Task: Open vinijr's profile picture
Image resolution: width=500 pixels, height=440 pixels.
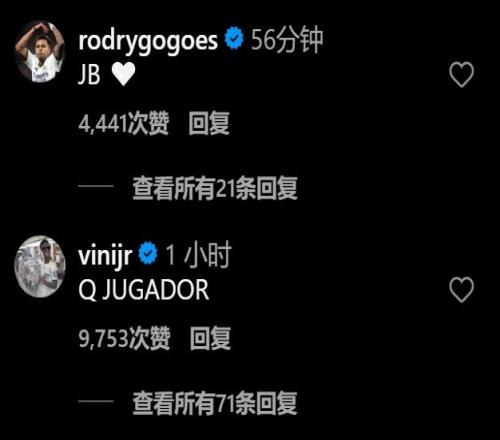Action: (x=40, y=266)
